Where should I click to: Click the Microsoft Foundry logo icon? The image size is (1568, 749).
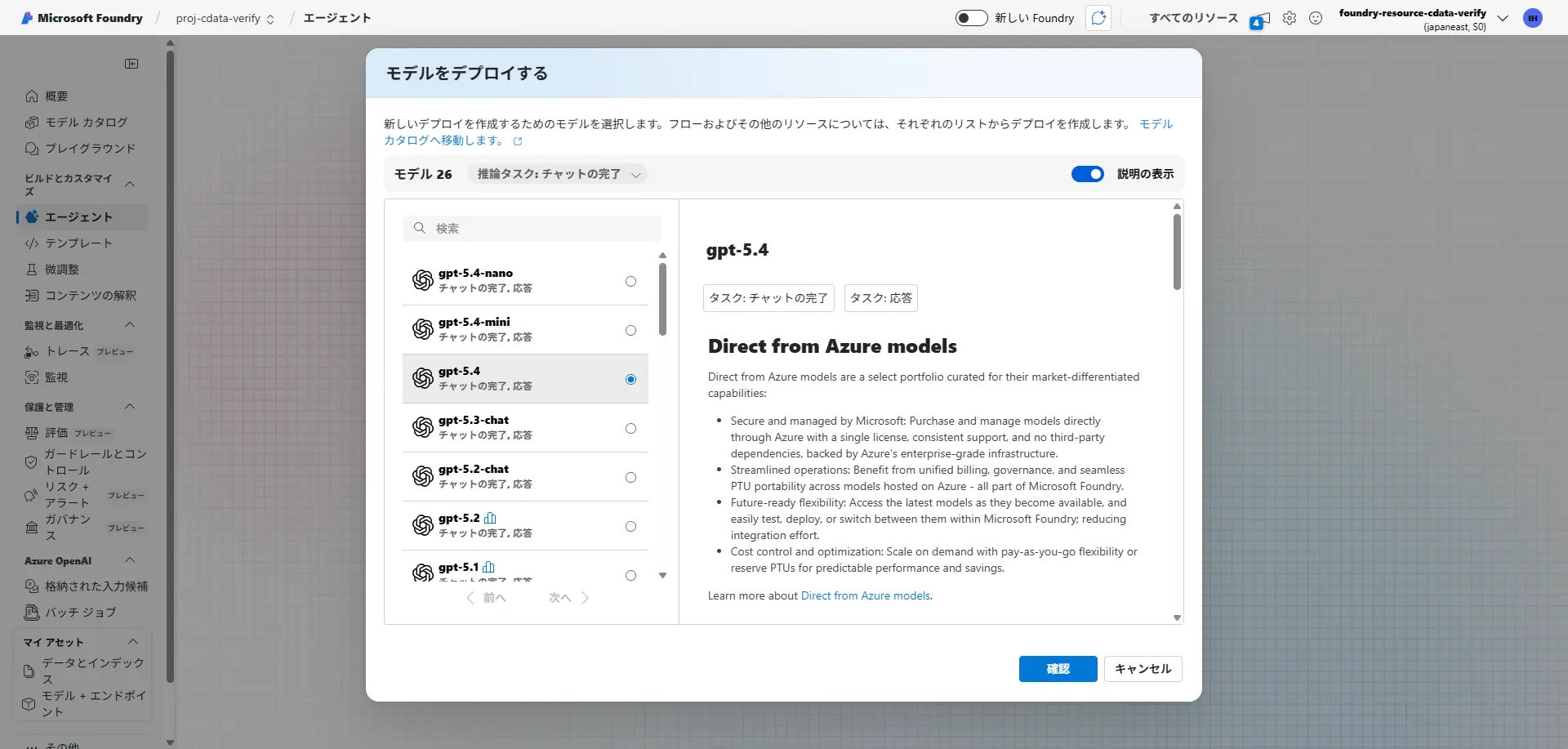point(27,18)
